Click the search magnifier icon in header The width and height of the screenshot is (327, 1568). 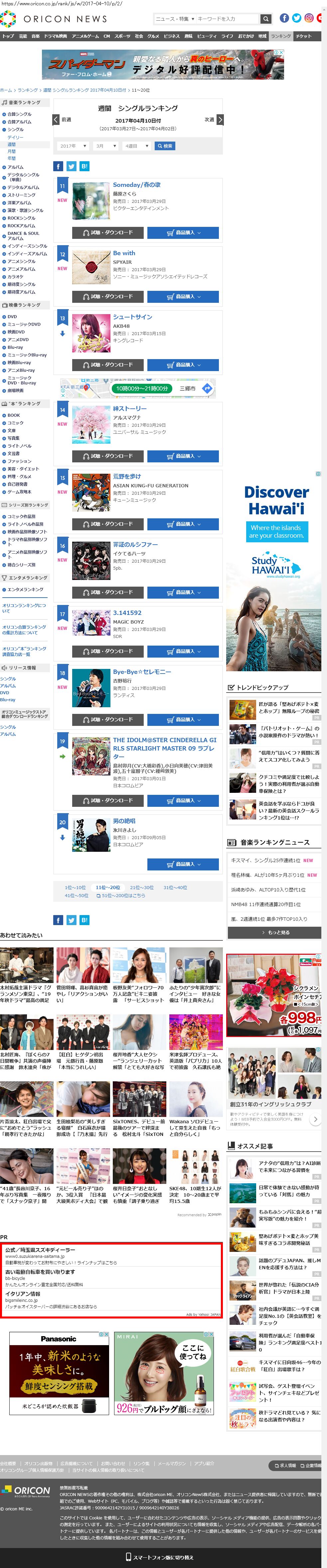265,19
